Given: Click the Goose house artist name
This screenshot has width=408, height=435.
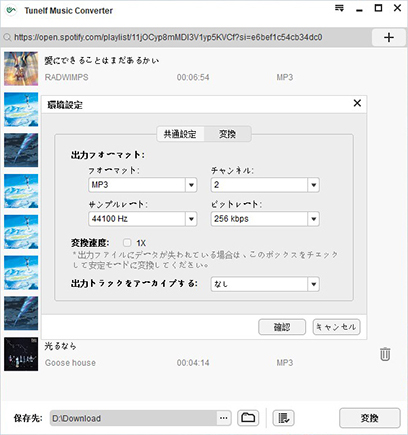Looking at the screenshot, I should [x=70, y=363].
